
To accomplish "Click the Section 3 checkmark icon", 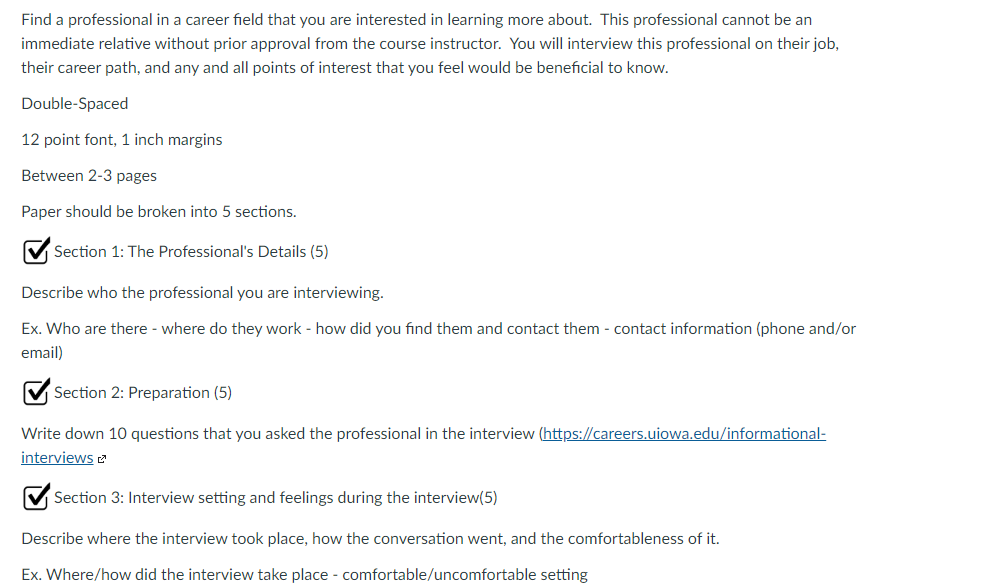I will (x=36, y=497).
